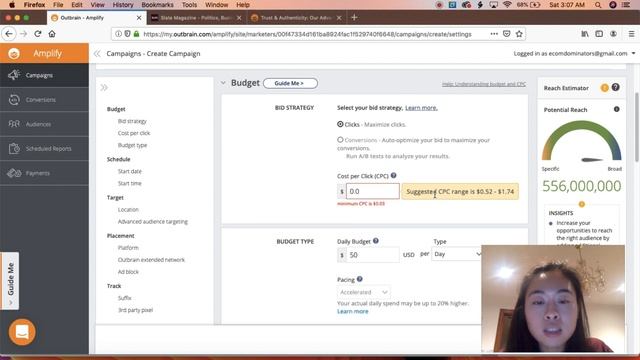
Task: Open the Conversions sidebar section
Action: pyautogui.click(x=44, y=100)
